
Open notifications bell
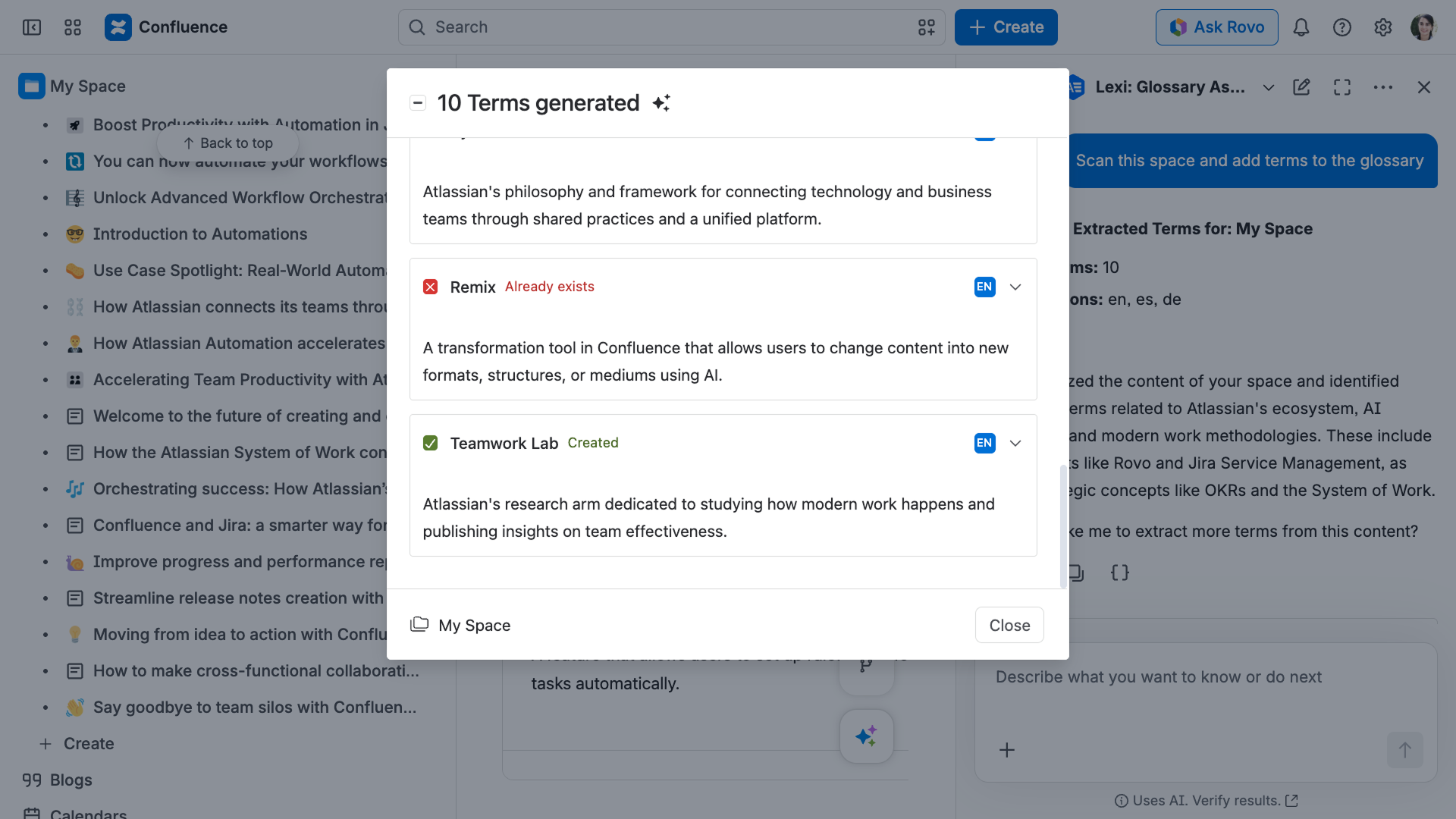1301,27
